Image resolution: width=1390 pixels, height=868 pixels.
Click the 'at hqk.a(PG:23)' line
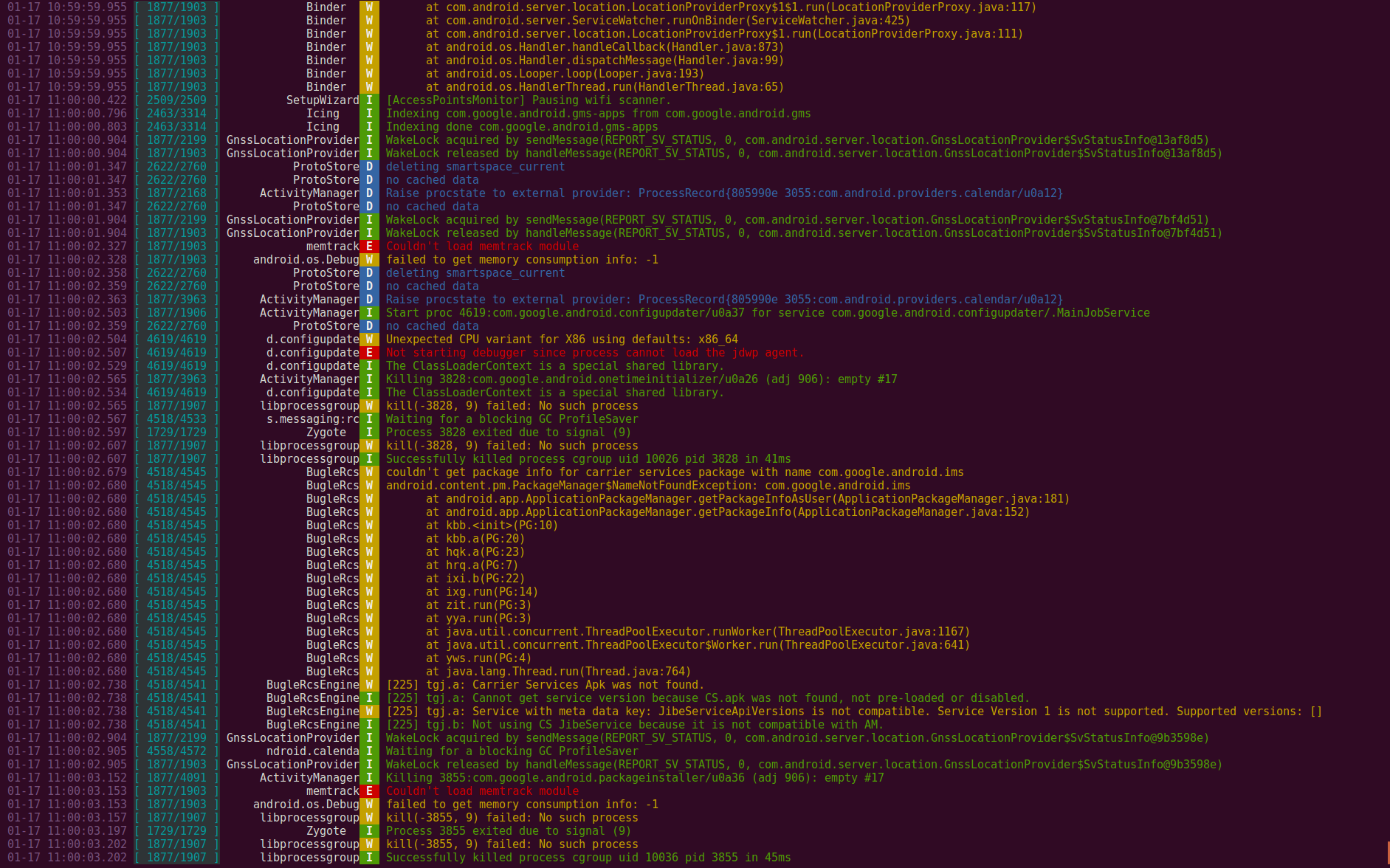[475, 552]
